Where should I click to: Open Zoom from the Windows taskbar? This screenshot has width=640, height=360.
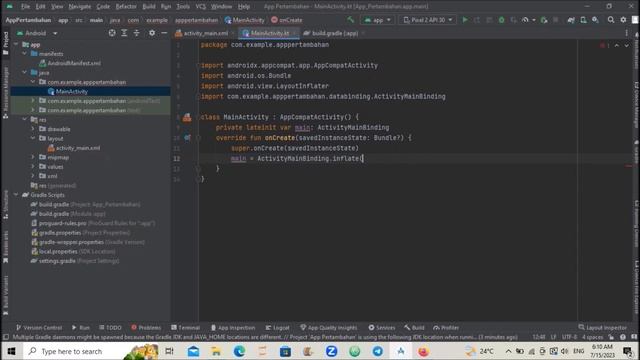coord(331,351)
